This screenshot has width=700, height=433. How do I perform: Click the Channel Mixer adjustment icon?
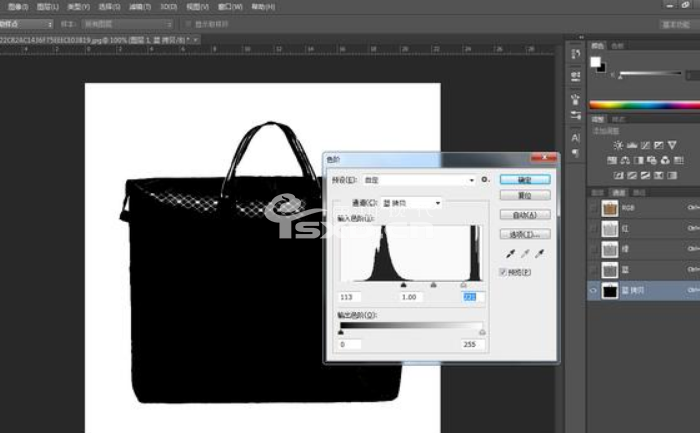tap(665, 160)
